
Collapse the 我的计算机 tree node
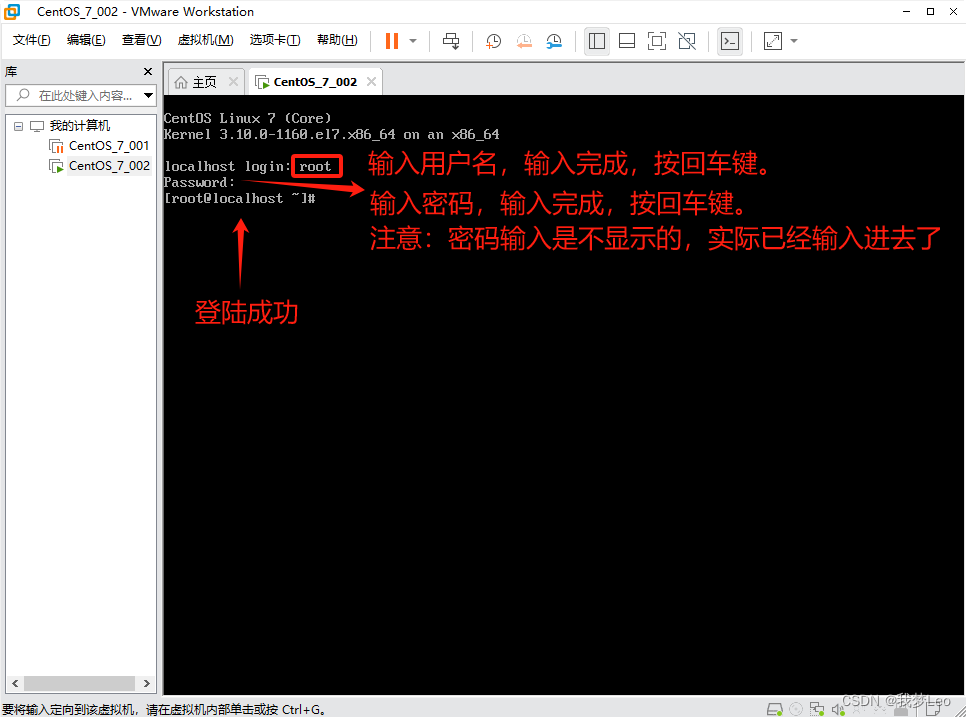click(17, 124)
